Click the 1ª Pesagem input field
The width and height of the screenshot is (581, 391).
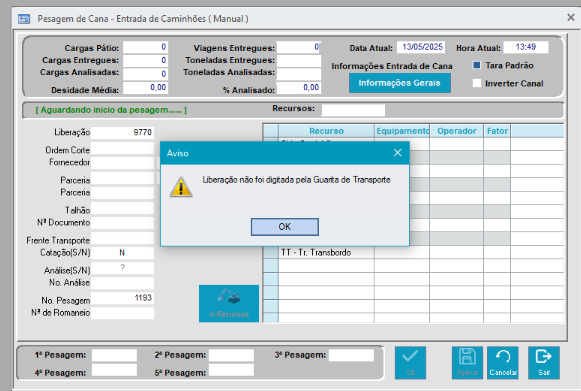click(x=114, y=355)
